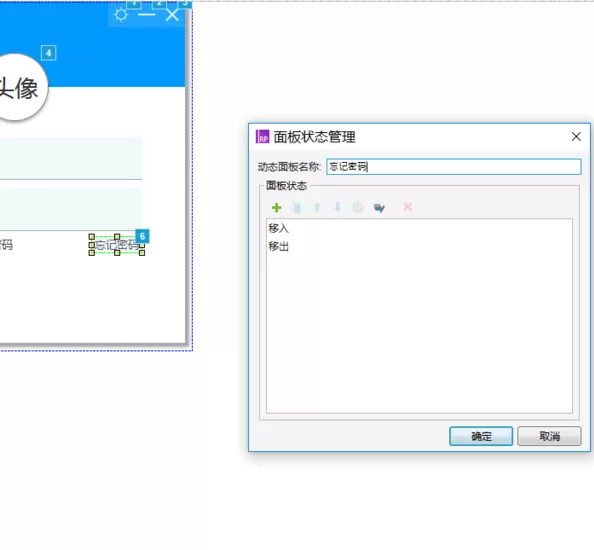This screenshot has width=594, height=550.
Task: Select the 忘记密码 widget on the canvas
Action: [x=117, y=245]
